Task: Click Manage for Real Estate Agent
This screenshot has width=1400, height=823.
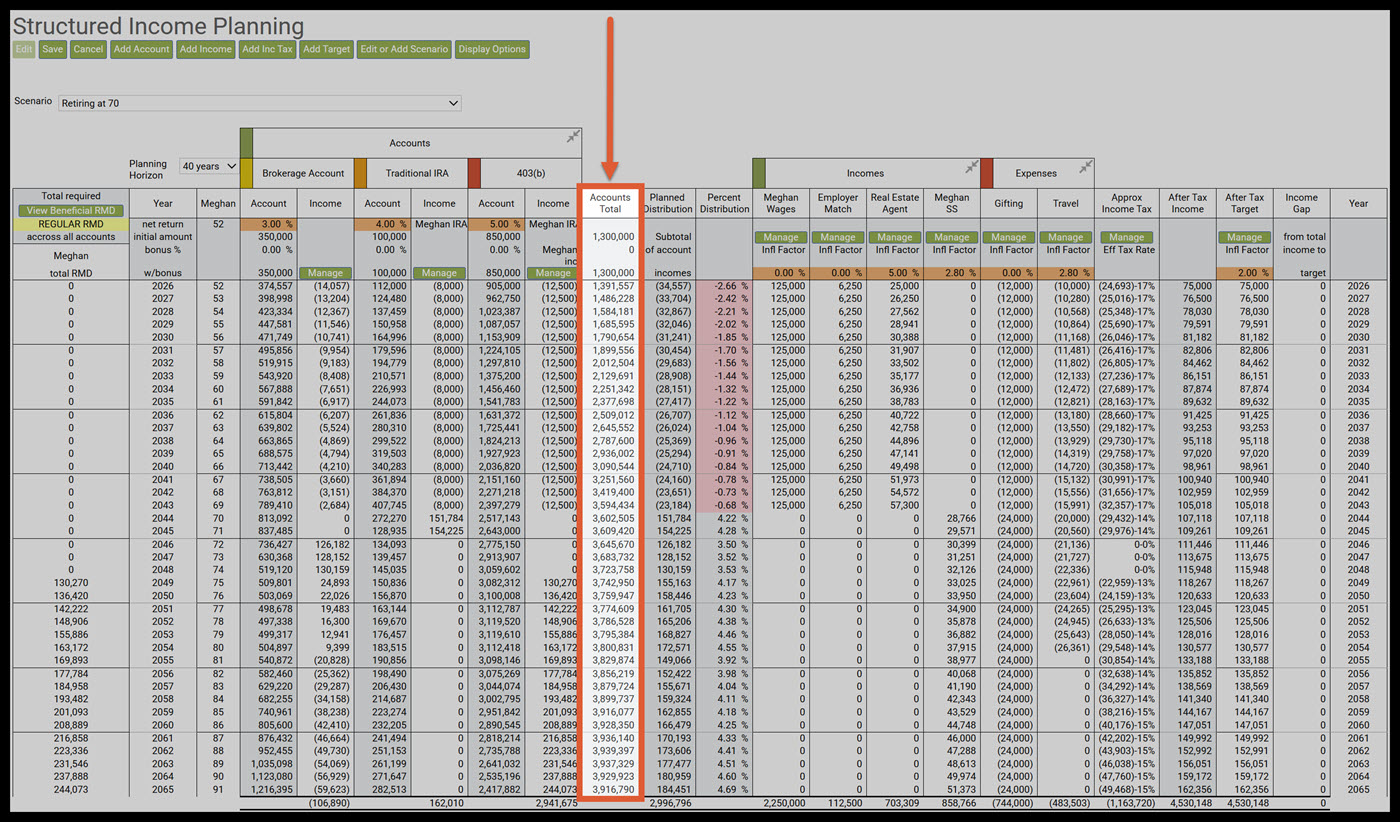Action: coord(894,237)
